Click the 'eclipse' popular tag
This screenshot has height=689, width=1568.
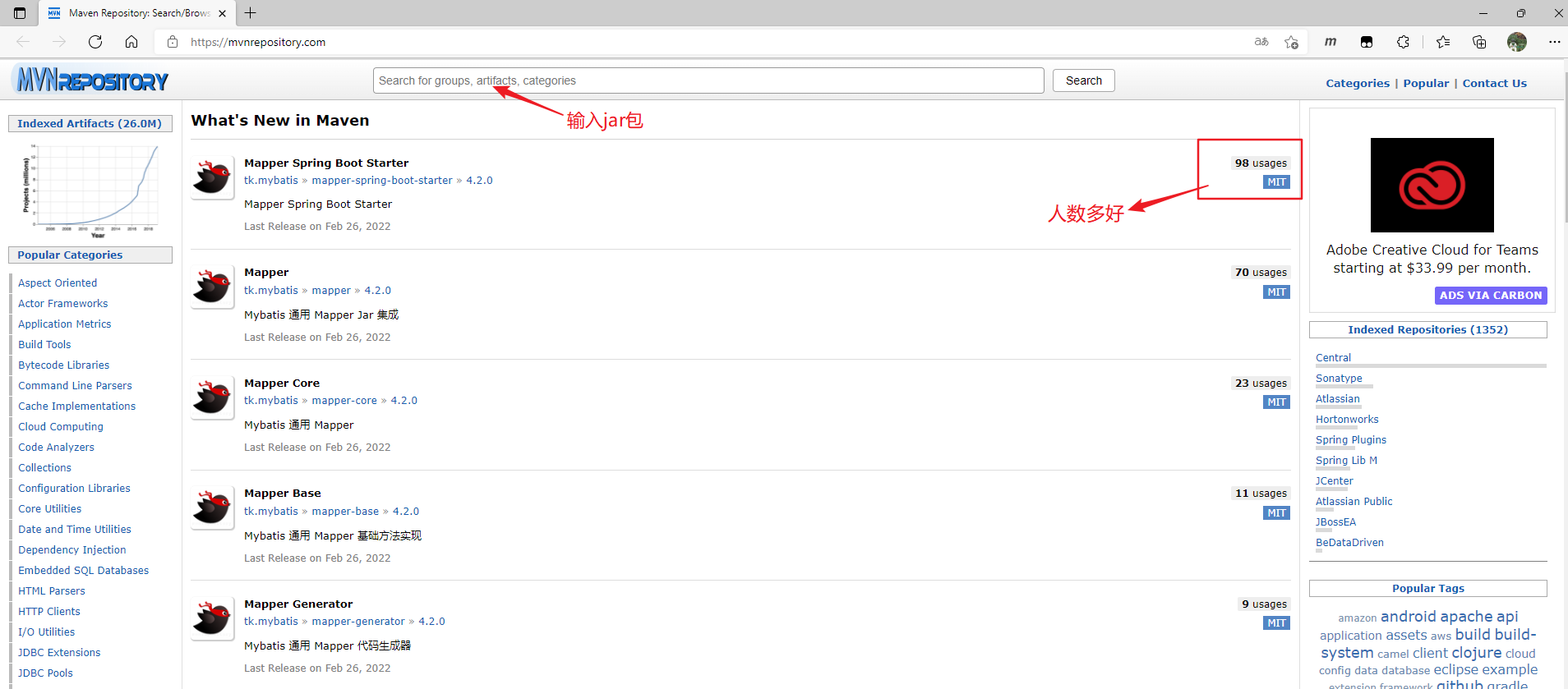[x=1455, y=669]
